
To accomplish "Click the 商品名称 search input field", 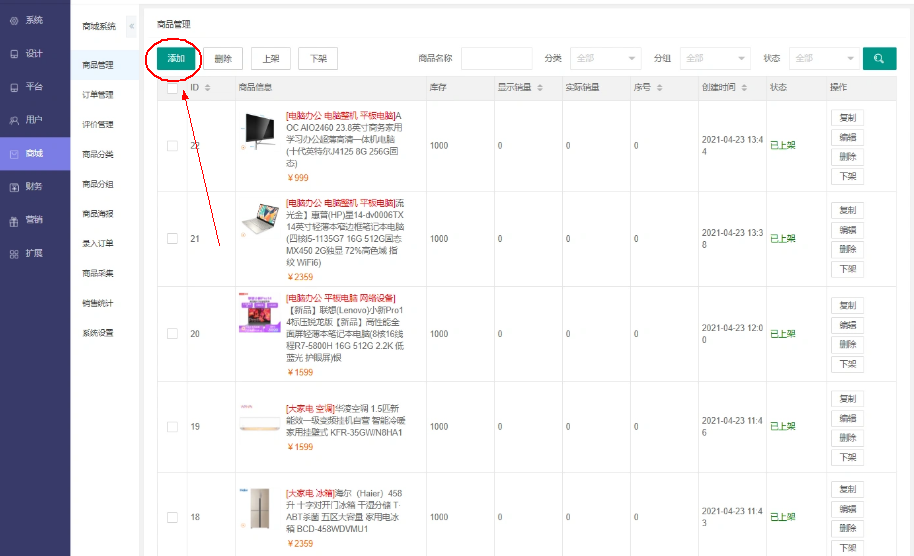I will [496, 58].
